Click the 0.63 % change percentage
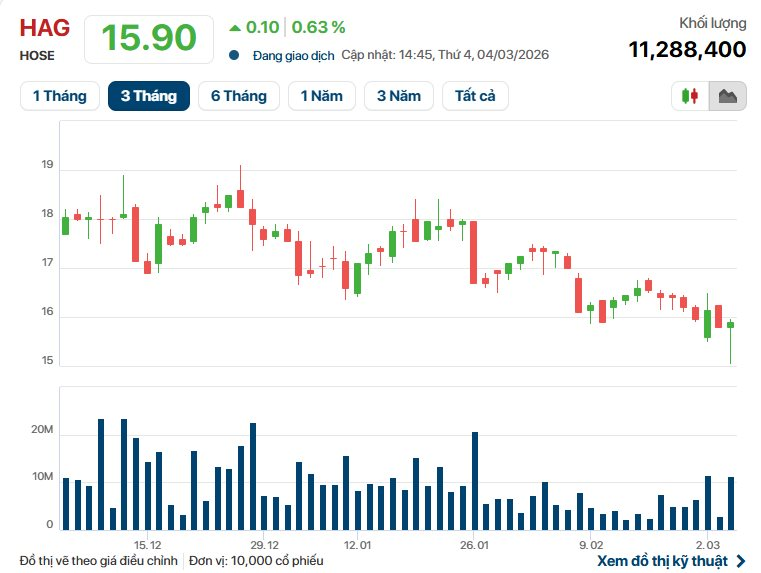The width and height of the screenshot is (761, 573). [319, 27]
